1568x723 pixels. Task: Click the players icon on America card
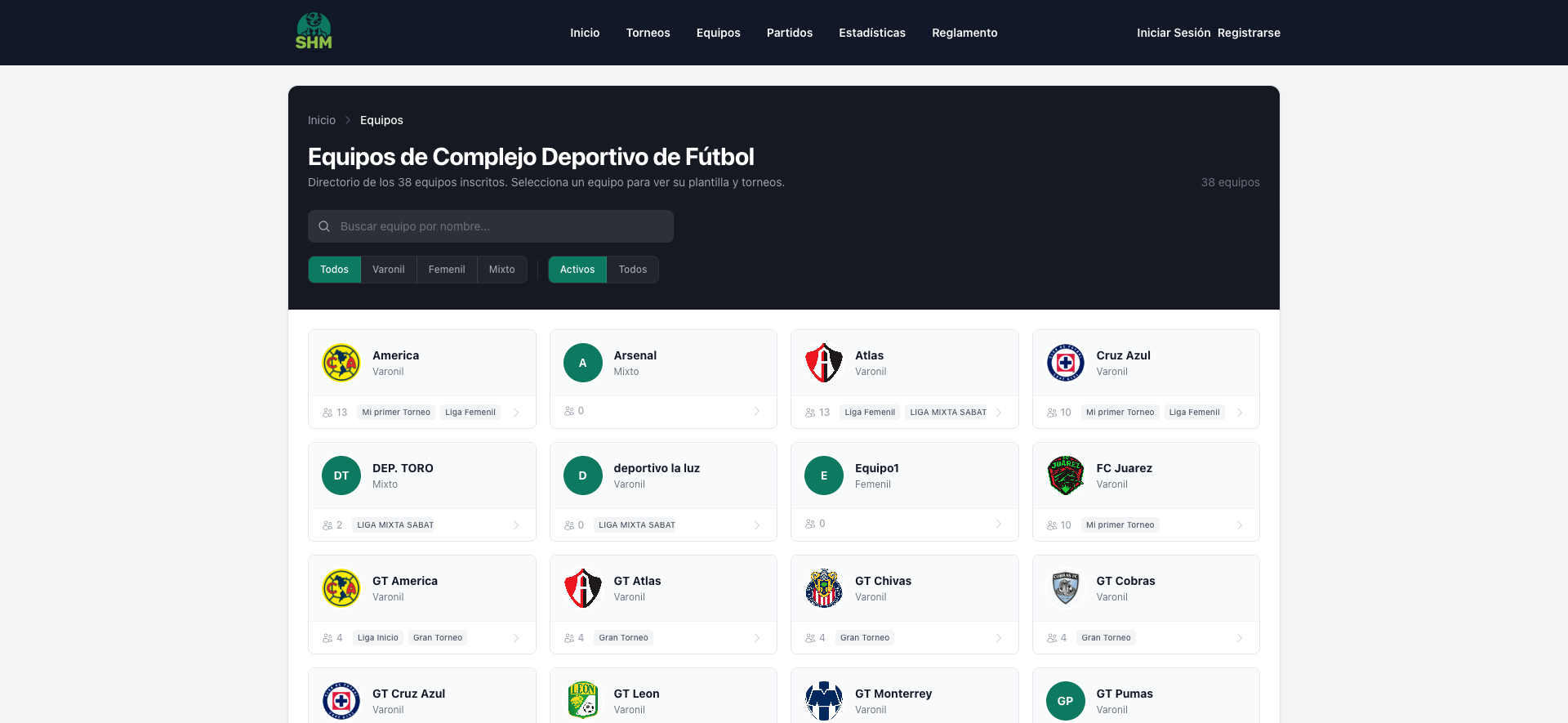[327, 413]
